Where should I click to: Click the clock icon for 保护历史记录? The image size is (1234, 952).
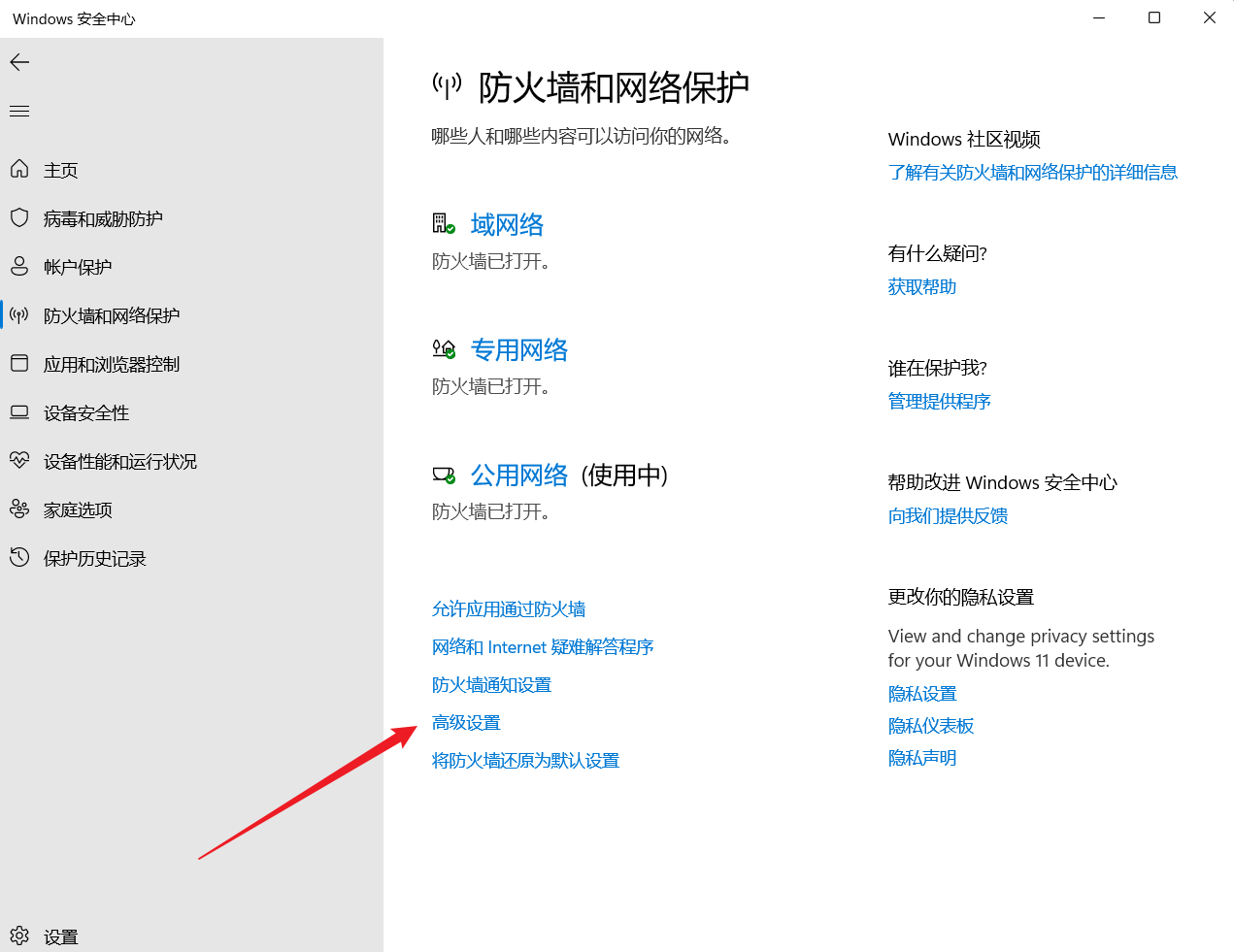click(19, 557)
